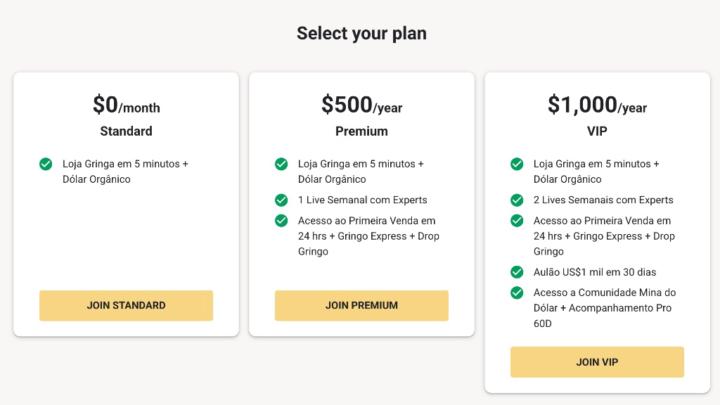Click the Premium checkmark beside Loja Gringa
The image size is (720, 405).
click(x=281, y=164)
